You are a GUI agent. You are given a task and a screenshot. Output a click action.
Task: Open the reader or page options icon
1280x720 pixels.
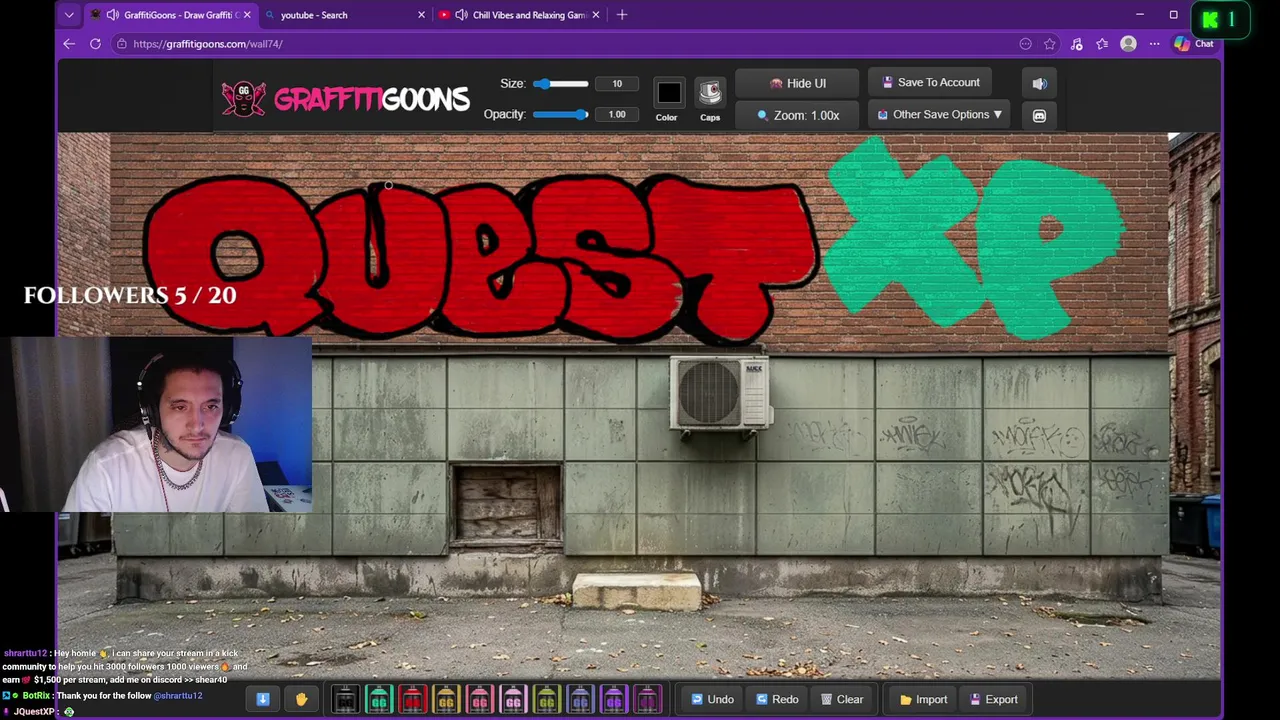click(1025, 44)
